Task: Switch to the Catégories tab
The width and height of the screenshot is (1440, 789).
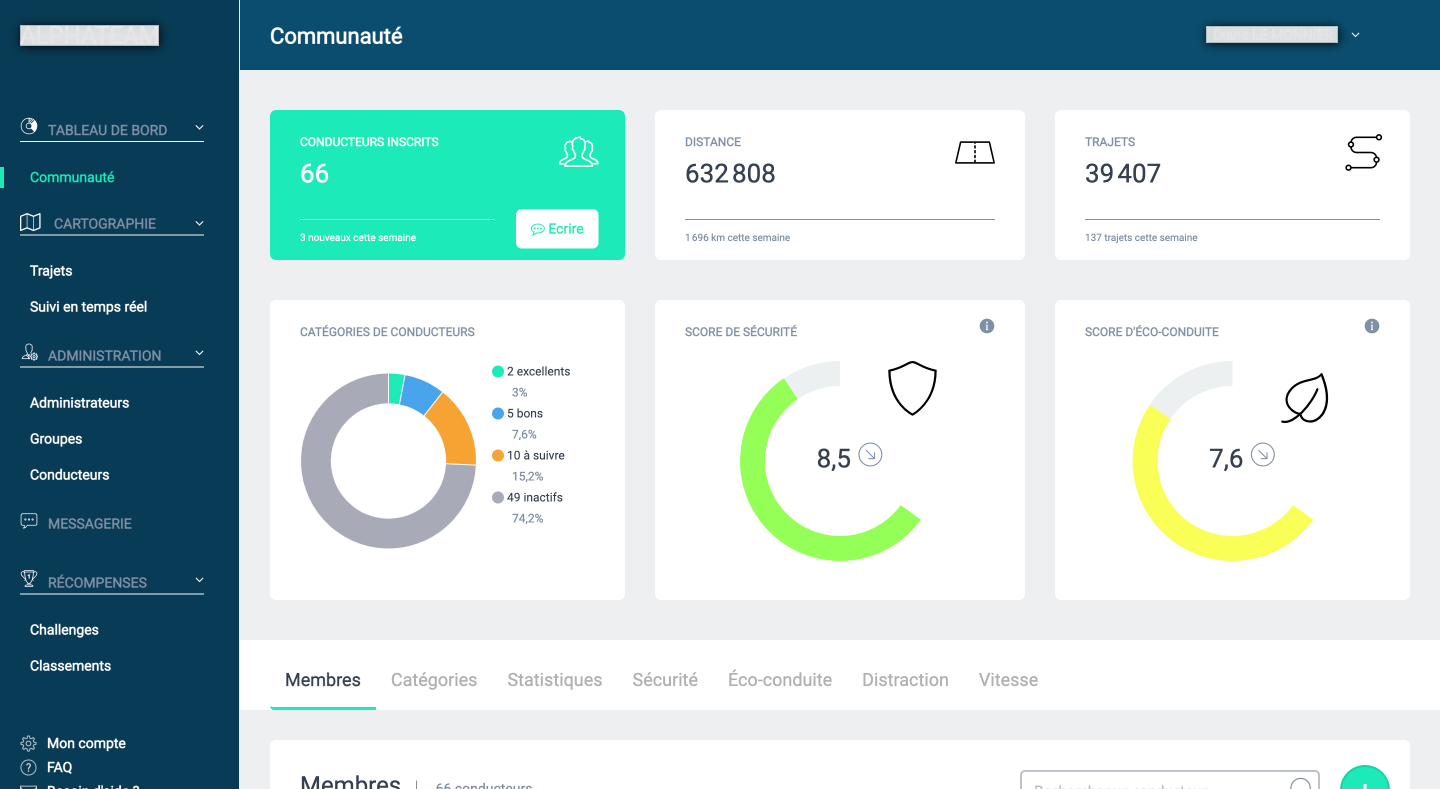Action: (x=434, y=680)
